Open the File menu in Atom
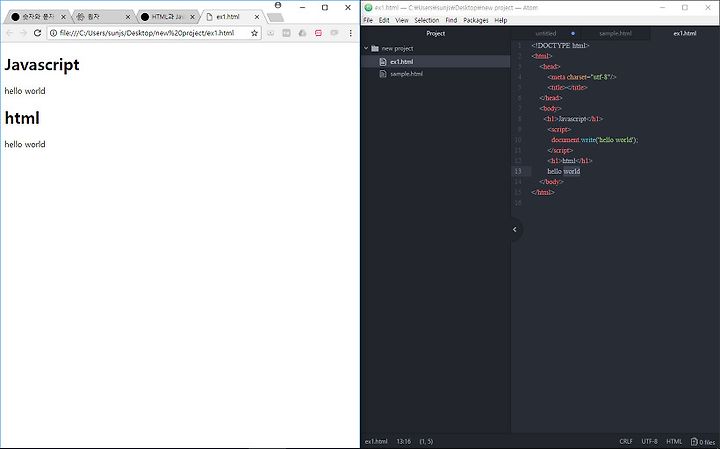The height and width of the screenshot is (449, 720). pyautogui.click(x=368, y=20)
